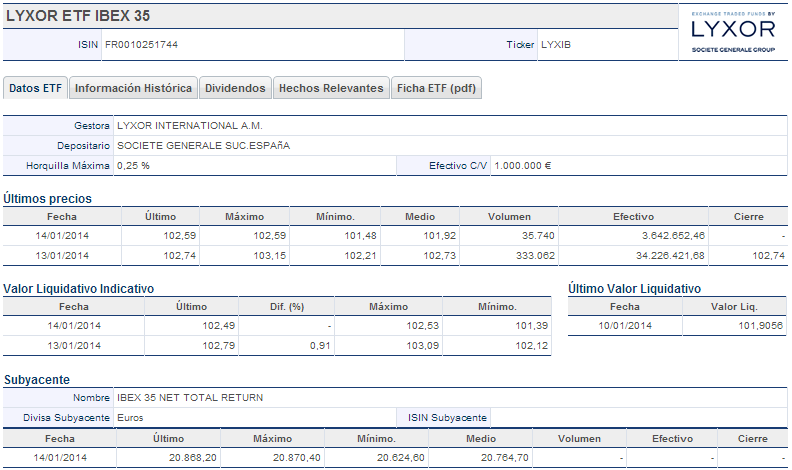Click the Volumen header in Últimos precios
The height and width of the screenshot is (470, 792).
(509, 217)
